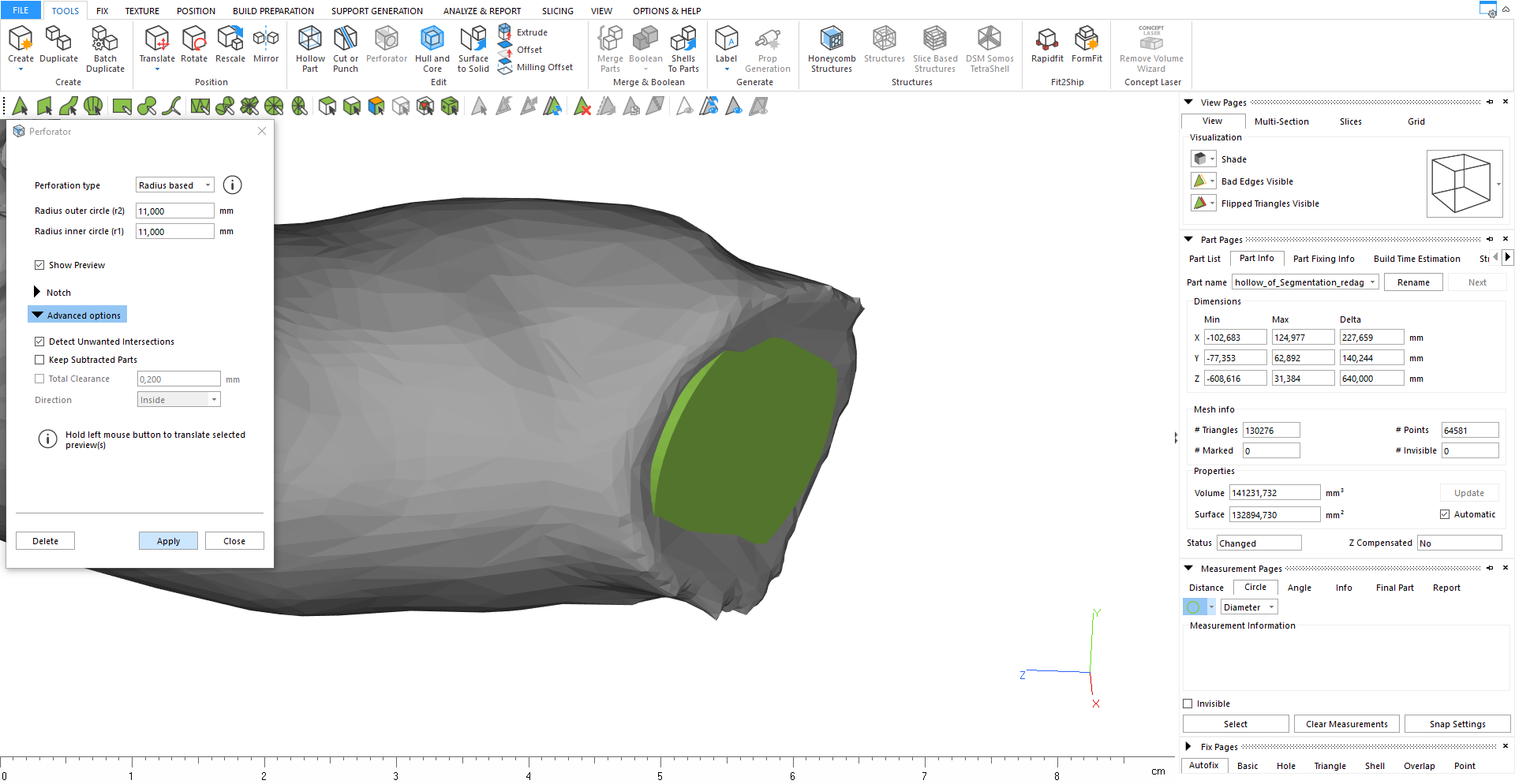
Task: Click the Surface to Solid icon
Action: [473, 39]
